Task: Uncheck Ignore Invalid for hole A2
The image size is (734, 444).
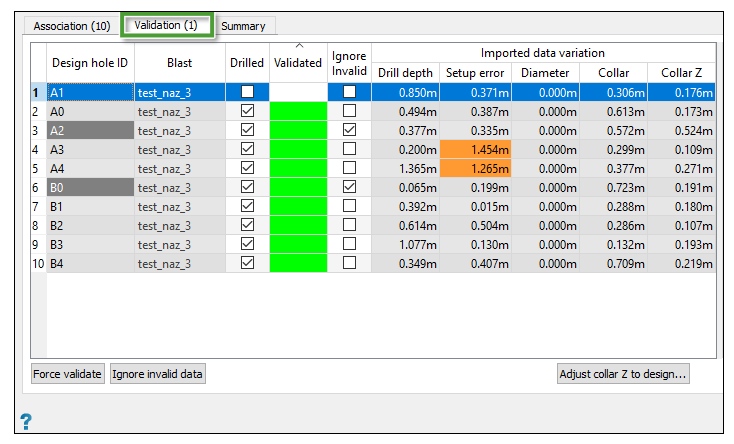Action: pyautogui.click(x=349, y=130)
